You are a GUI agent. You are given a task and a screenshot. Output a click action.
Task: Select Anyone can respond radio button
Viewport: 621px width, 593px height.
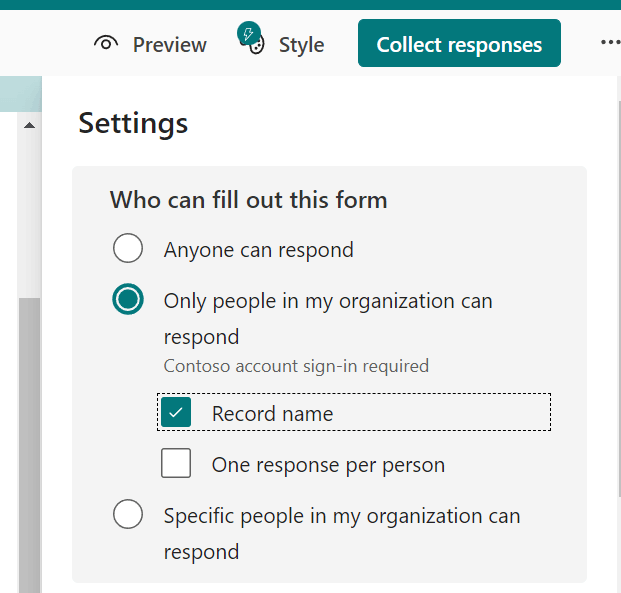pos(128,248)
